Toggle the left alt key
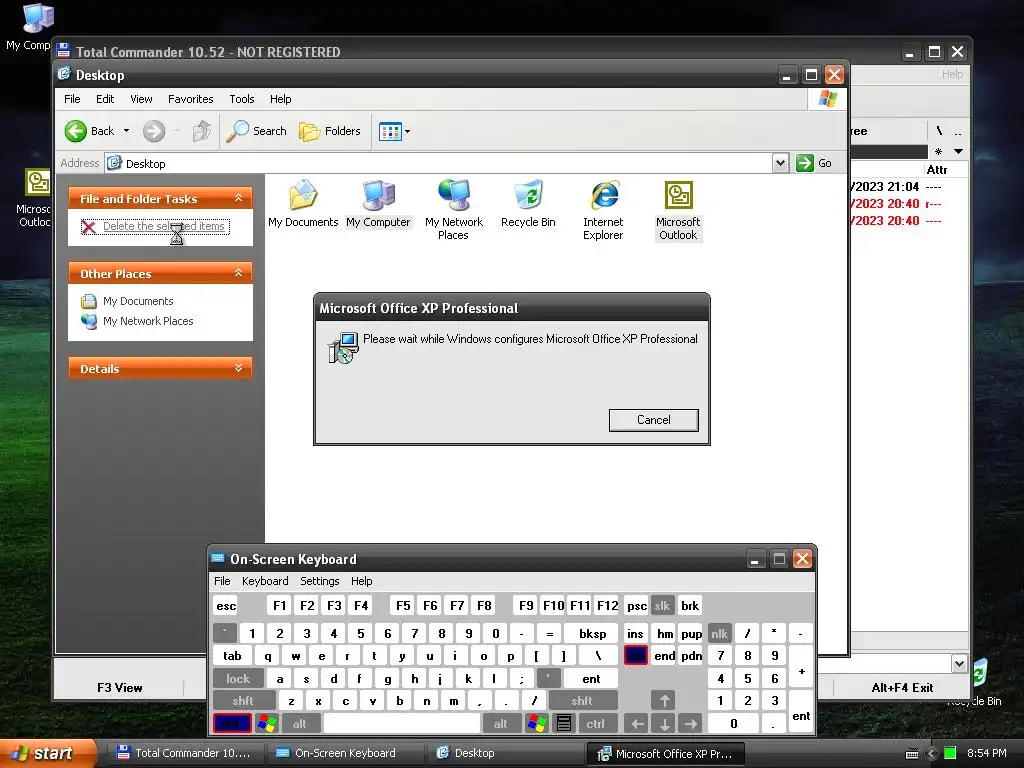This screenshot has height=768, width=1024. coord(300,724)
